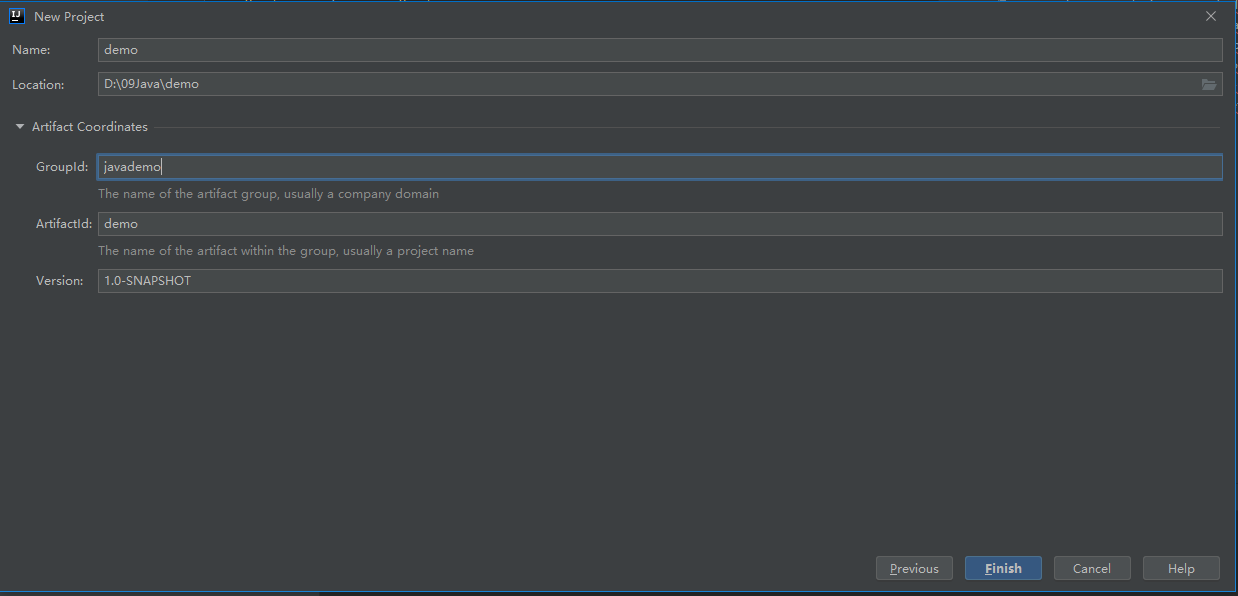Image resolution: width=1238 pixels, height=596 pixels.
Task: Cancel the new project wizard
Action: pyautogui.click(x=1091, y=568)
